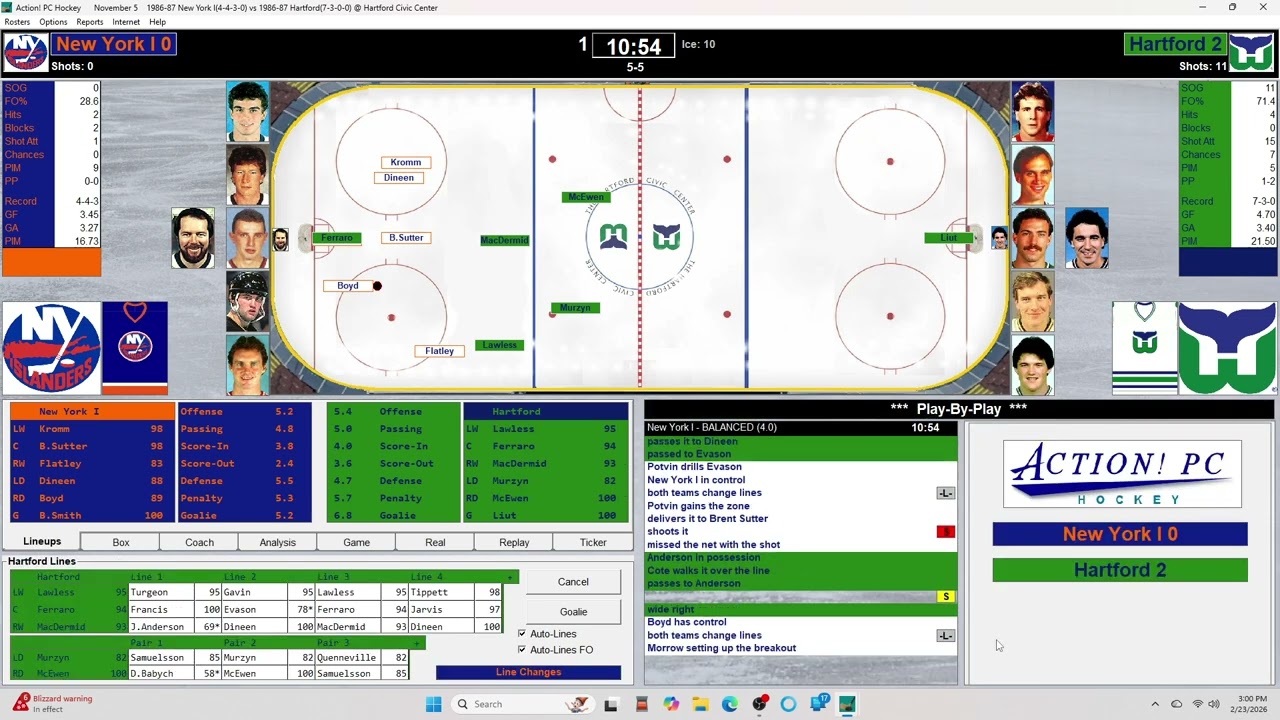Select Gavin in Line 2

[x=255, y=592]
